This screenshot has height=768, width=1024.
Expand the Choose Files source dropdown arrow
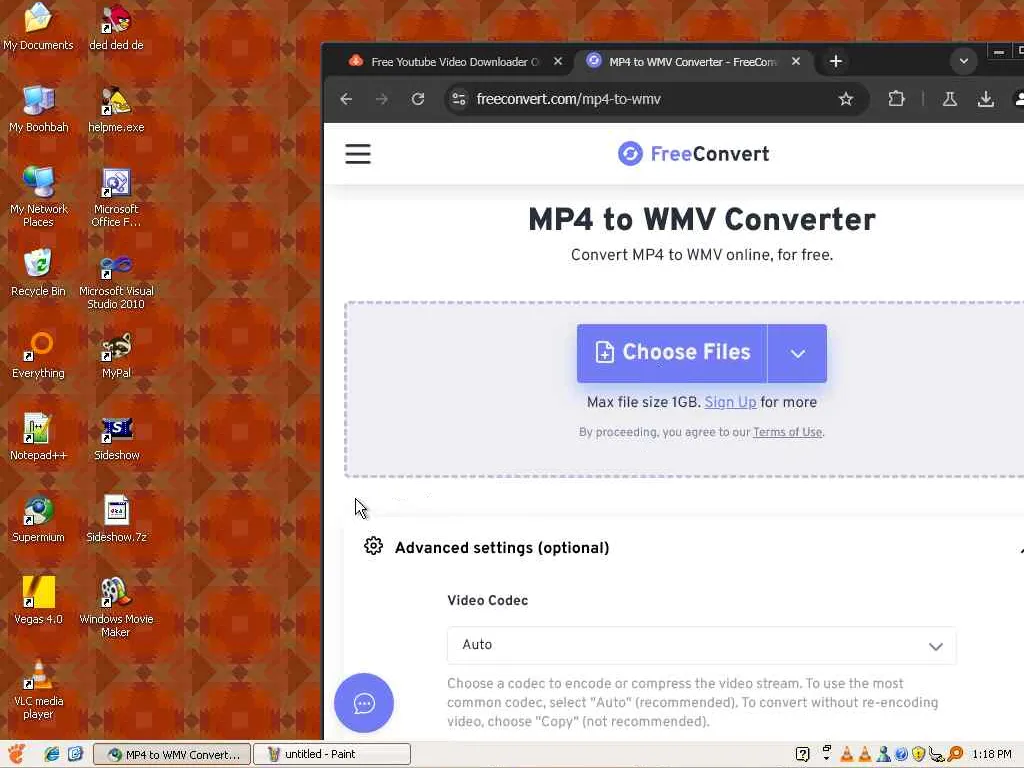click(797, 353)
